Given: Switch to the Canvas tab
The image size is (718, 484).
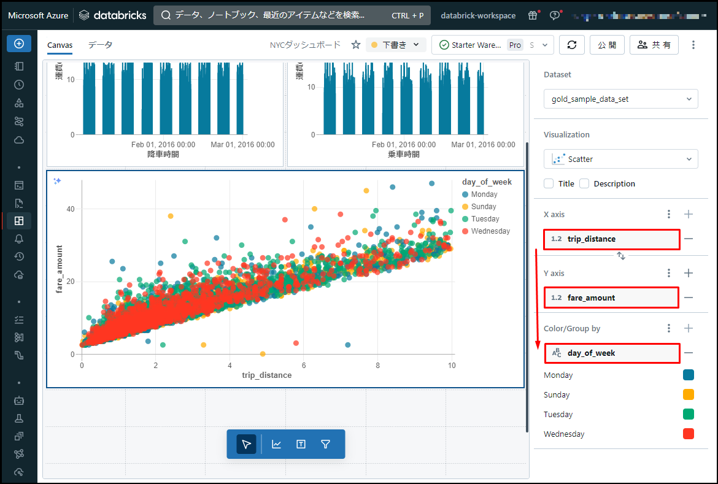Looking at the screenshot, I should 60,45.
